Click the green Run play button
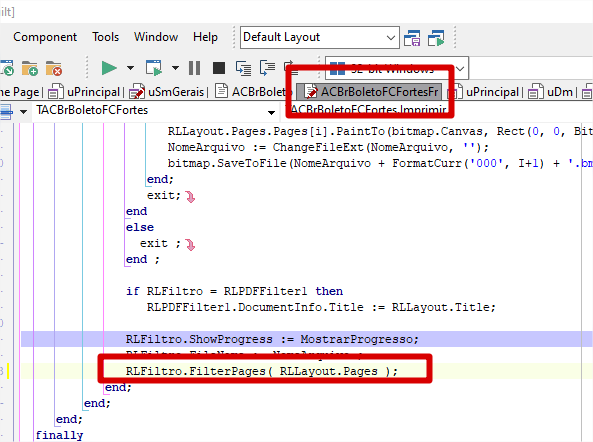This screenshot has width=593, height=442. point(109,68)
